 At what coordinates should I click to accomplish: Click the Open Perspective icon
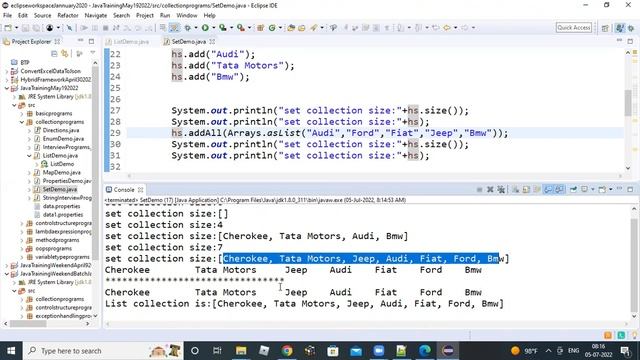[x=605, y=28]
